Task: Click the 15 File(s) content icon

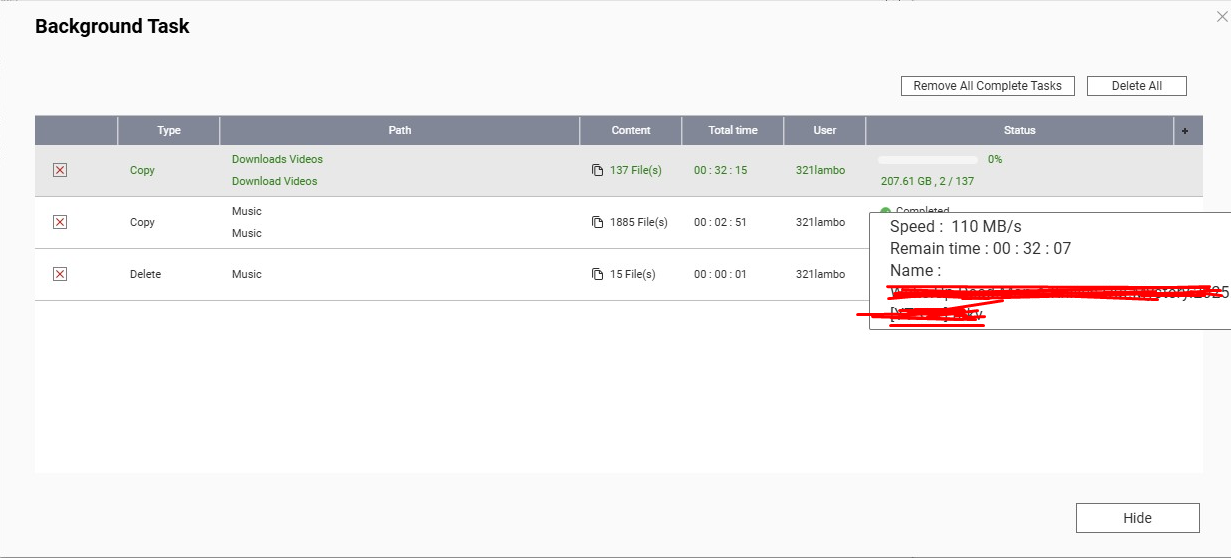Action: 597,274
